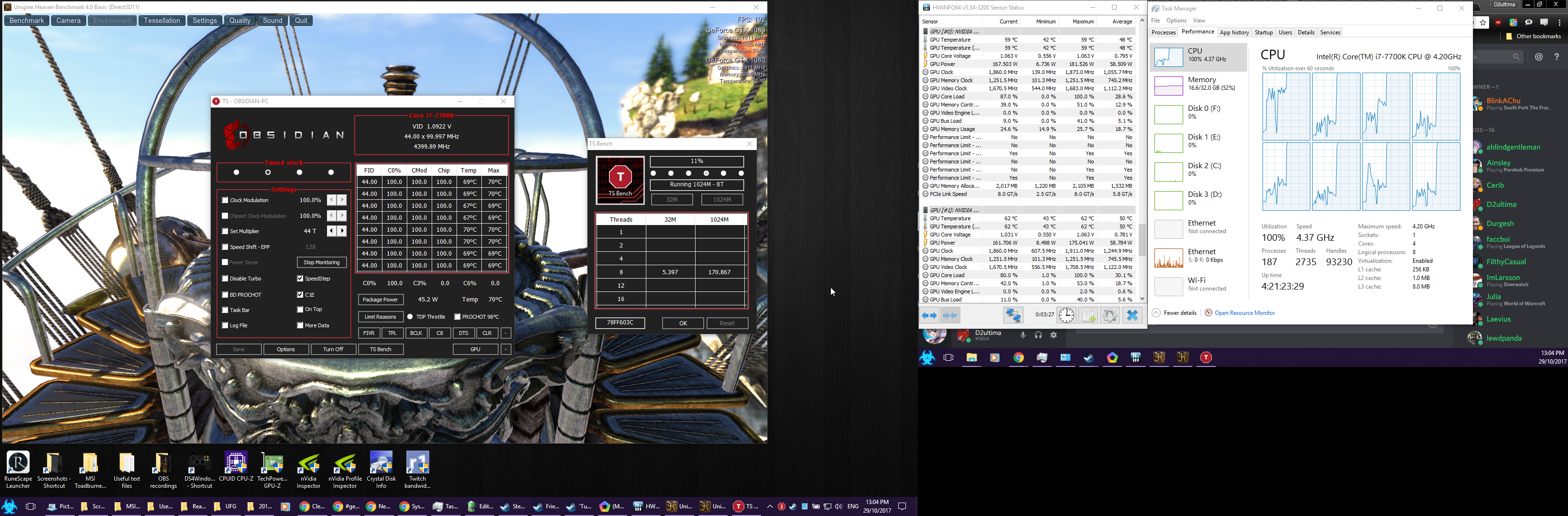Screen dimensions: 1568x516
Task: Click HWiNFO remote network monitors icon
Action: [1013, 315]
